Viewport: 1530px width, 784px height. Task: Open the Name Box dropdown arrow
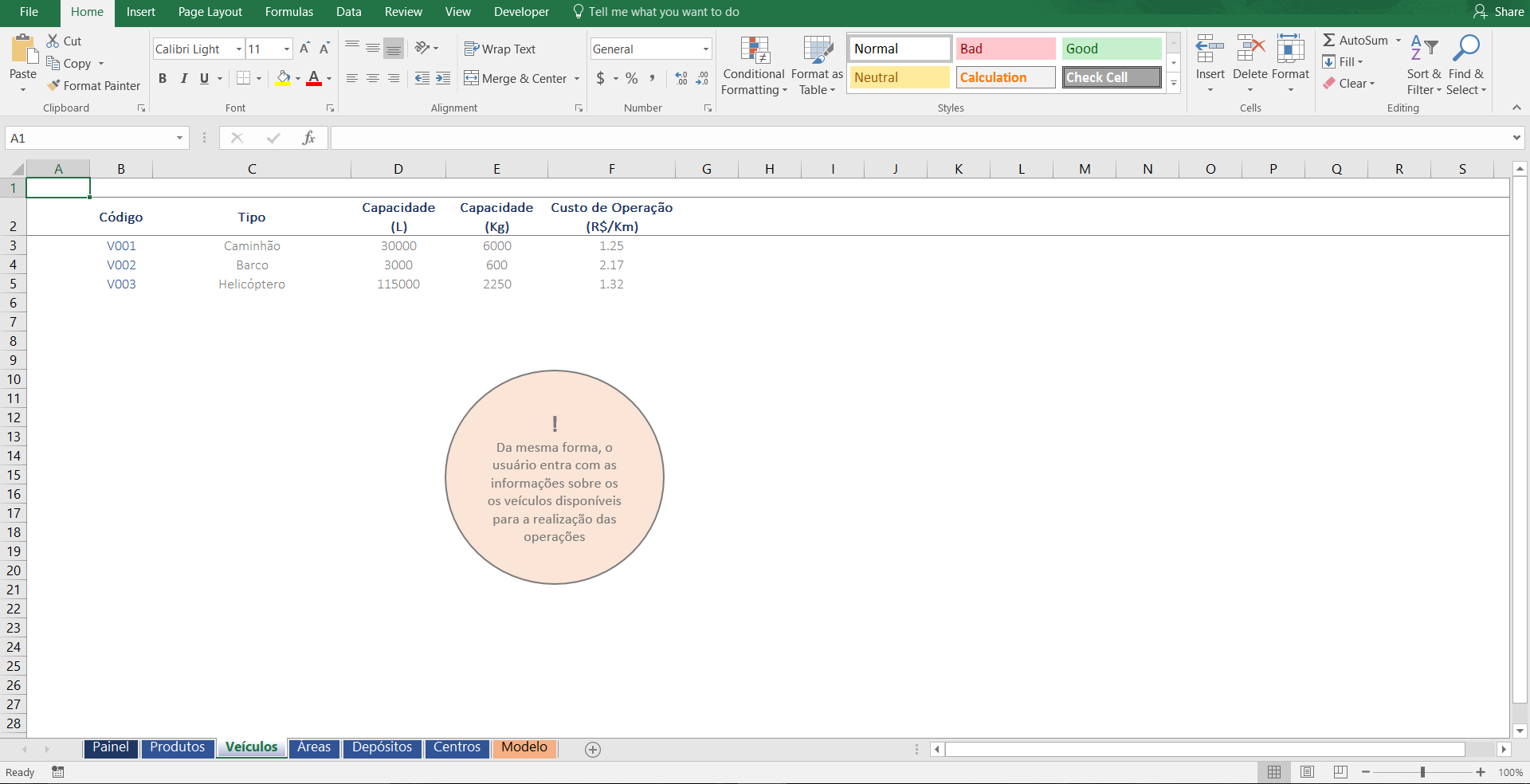[179, 138]
